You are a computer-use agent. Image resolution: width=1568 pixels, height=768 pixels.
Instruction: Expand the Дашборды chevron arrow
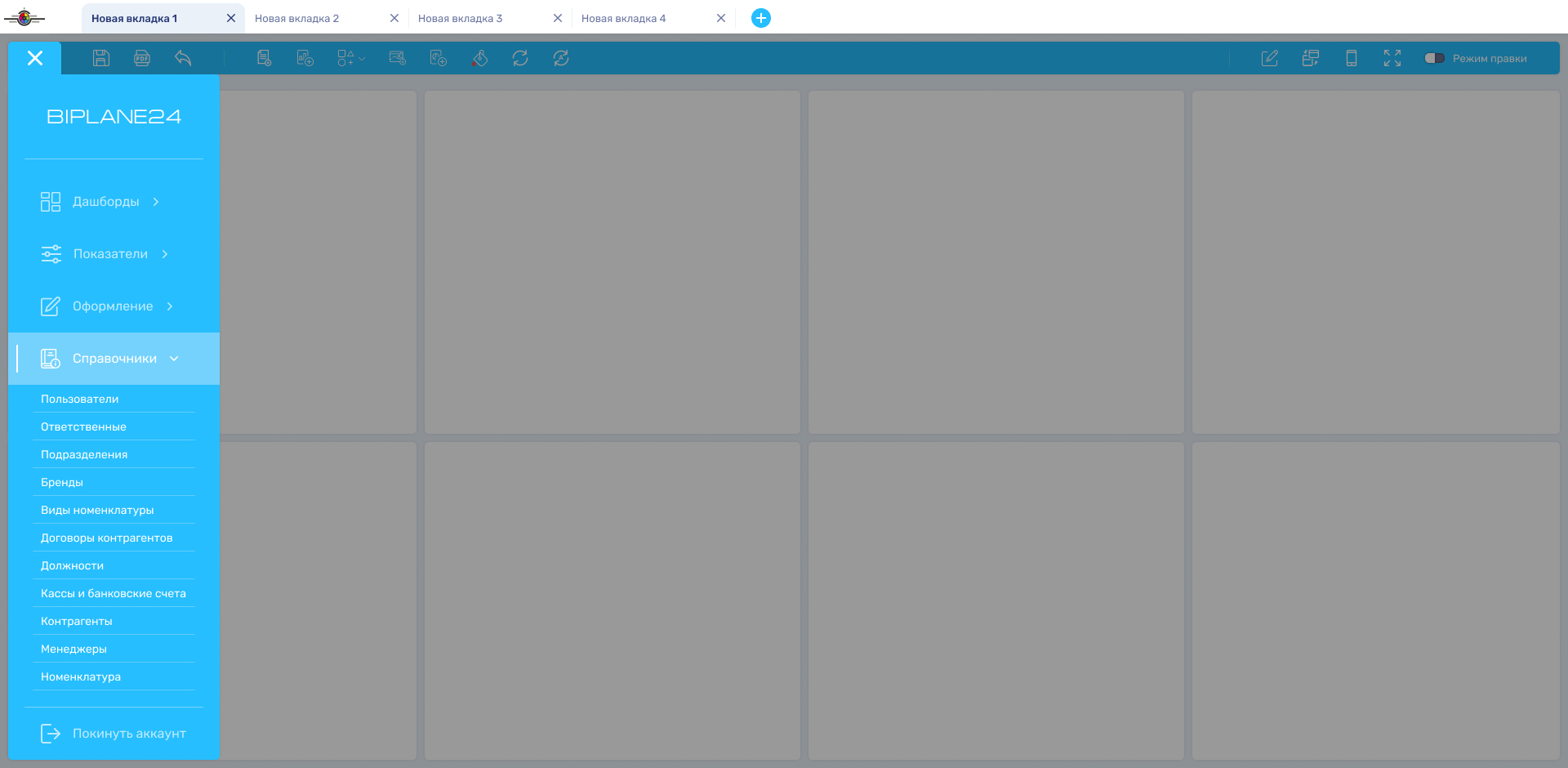click(156, 202)
